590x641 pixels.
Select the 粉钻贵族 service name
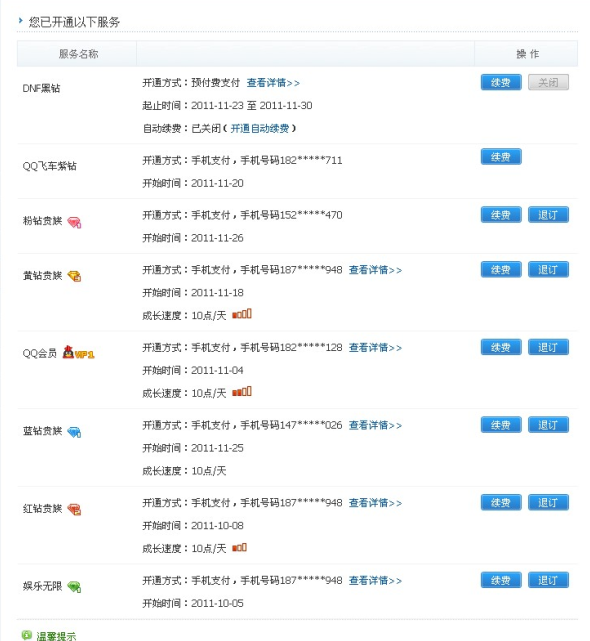42,221
